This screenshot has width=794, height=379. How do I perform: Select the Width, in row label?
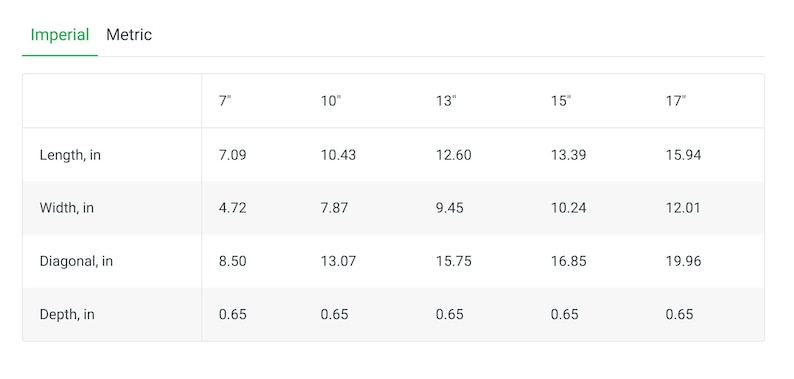point(66,208)
